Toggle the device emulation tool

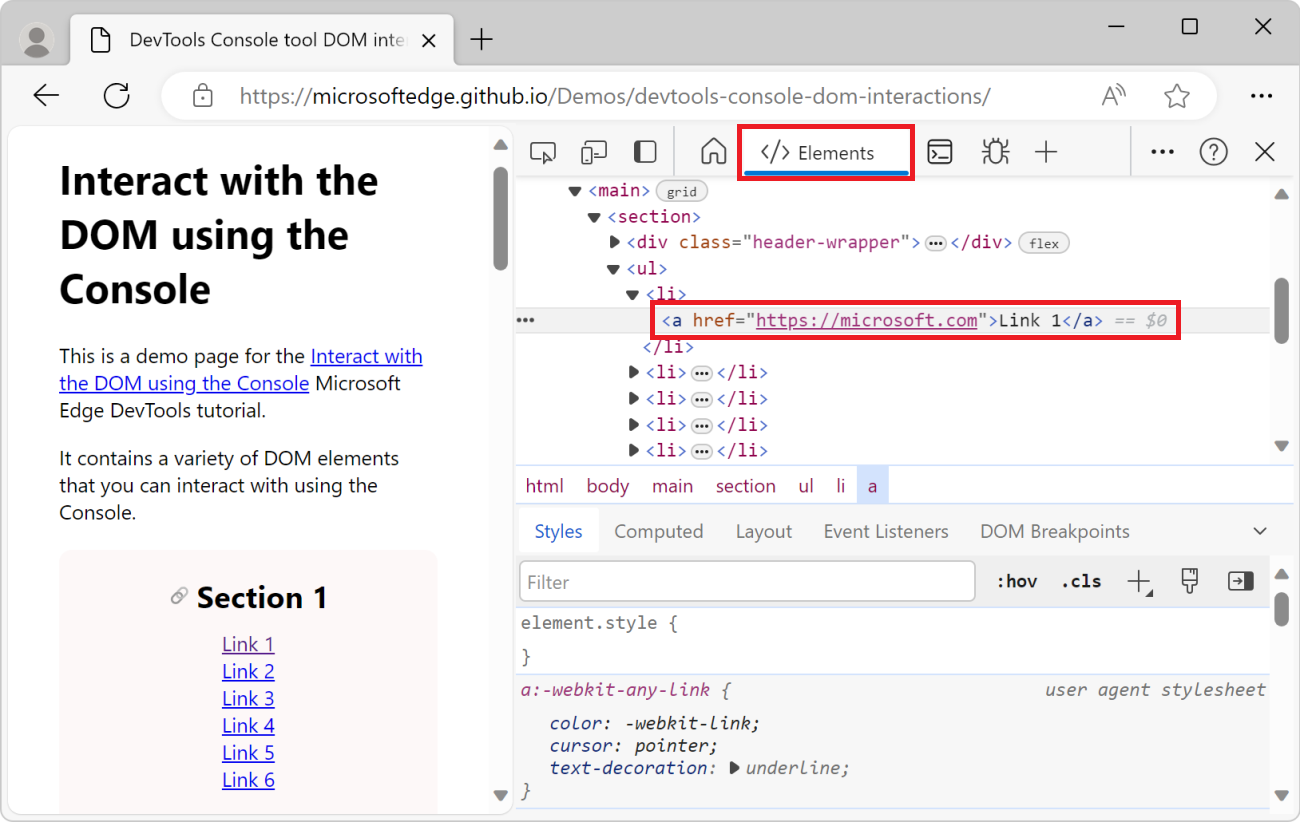click(593, 151)
